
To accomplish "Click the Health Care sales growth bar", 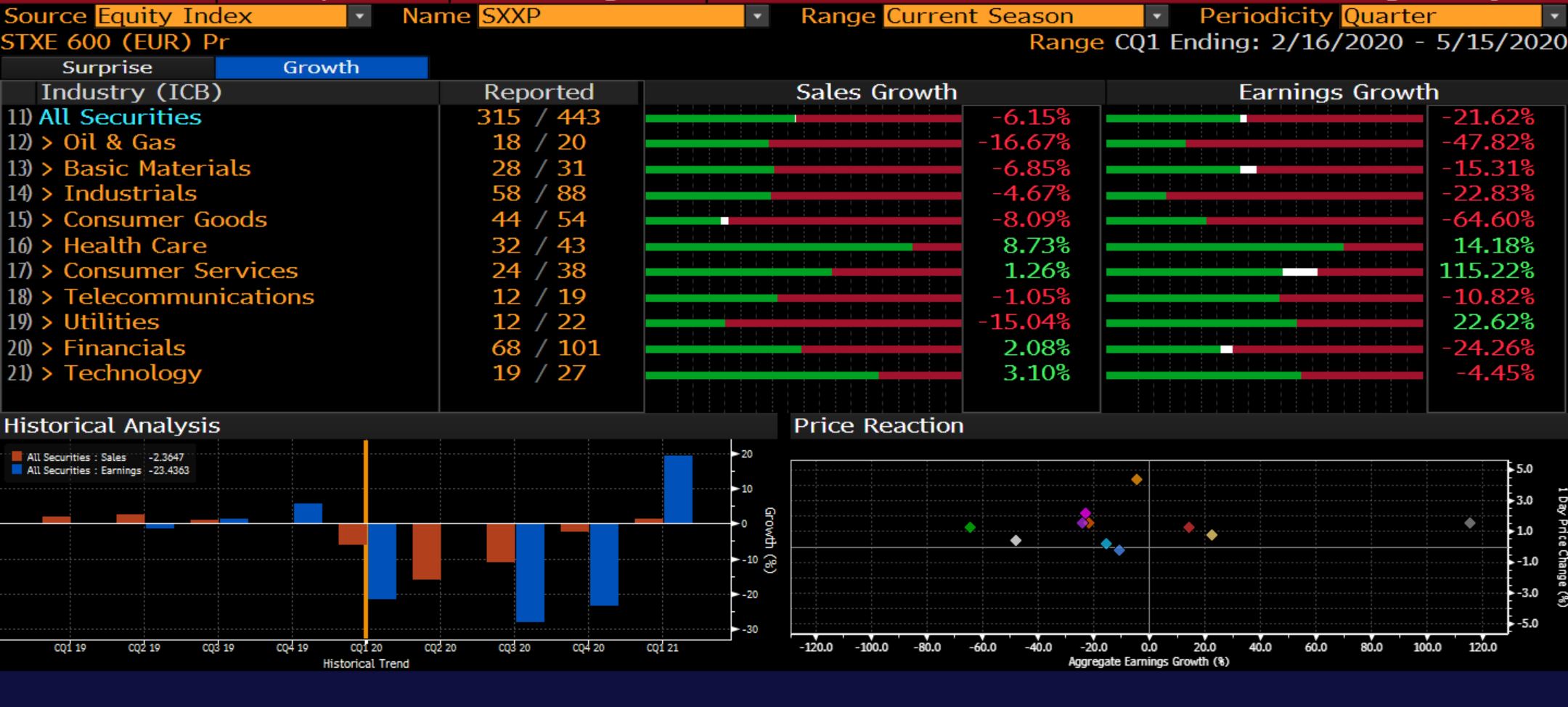I will (803, 248).
